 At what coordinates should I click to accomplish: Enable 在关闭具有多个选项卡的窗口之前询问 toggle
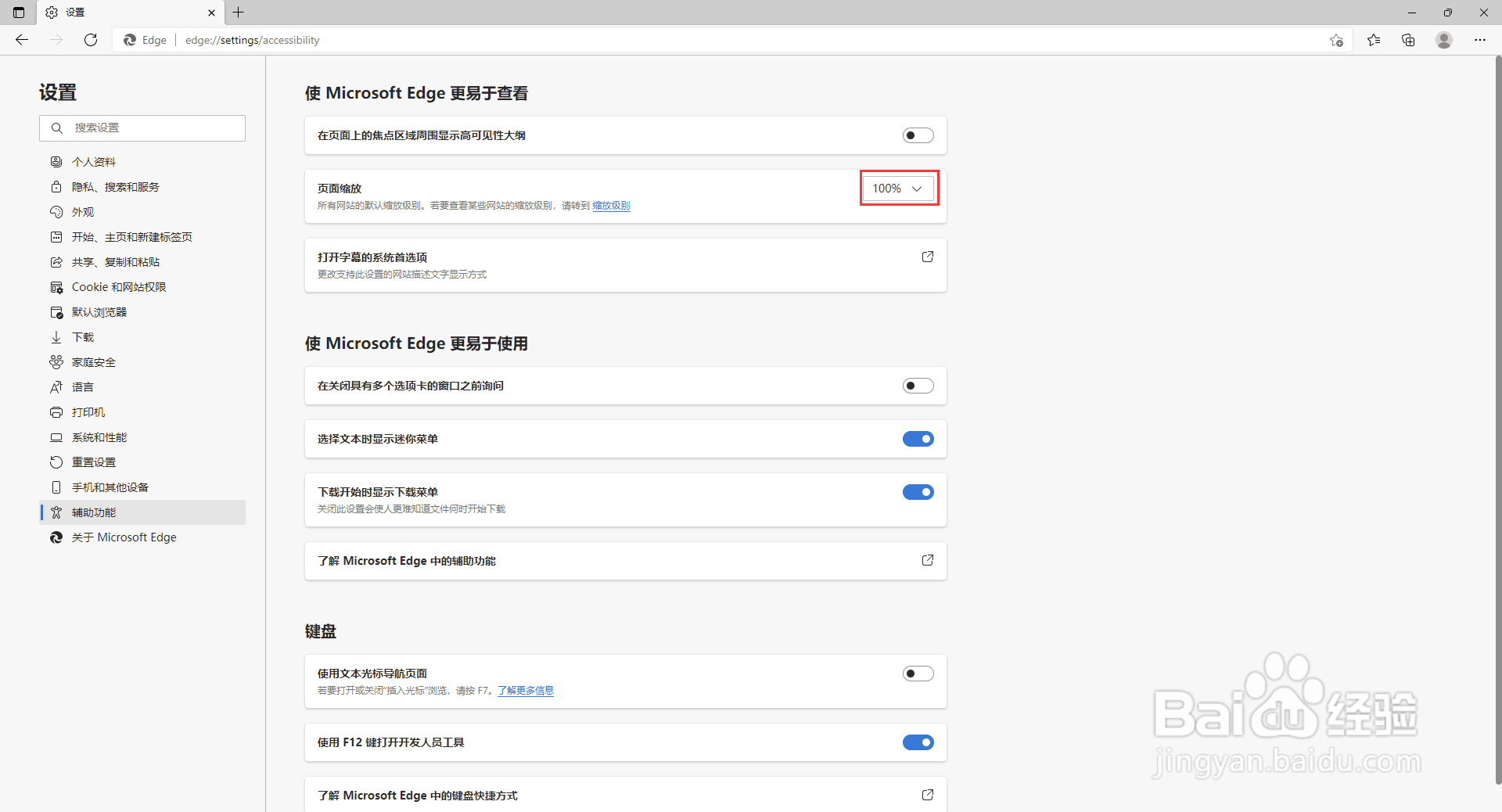tap(918, 386)
